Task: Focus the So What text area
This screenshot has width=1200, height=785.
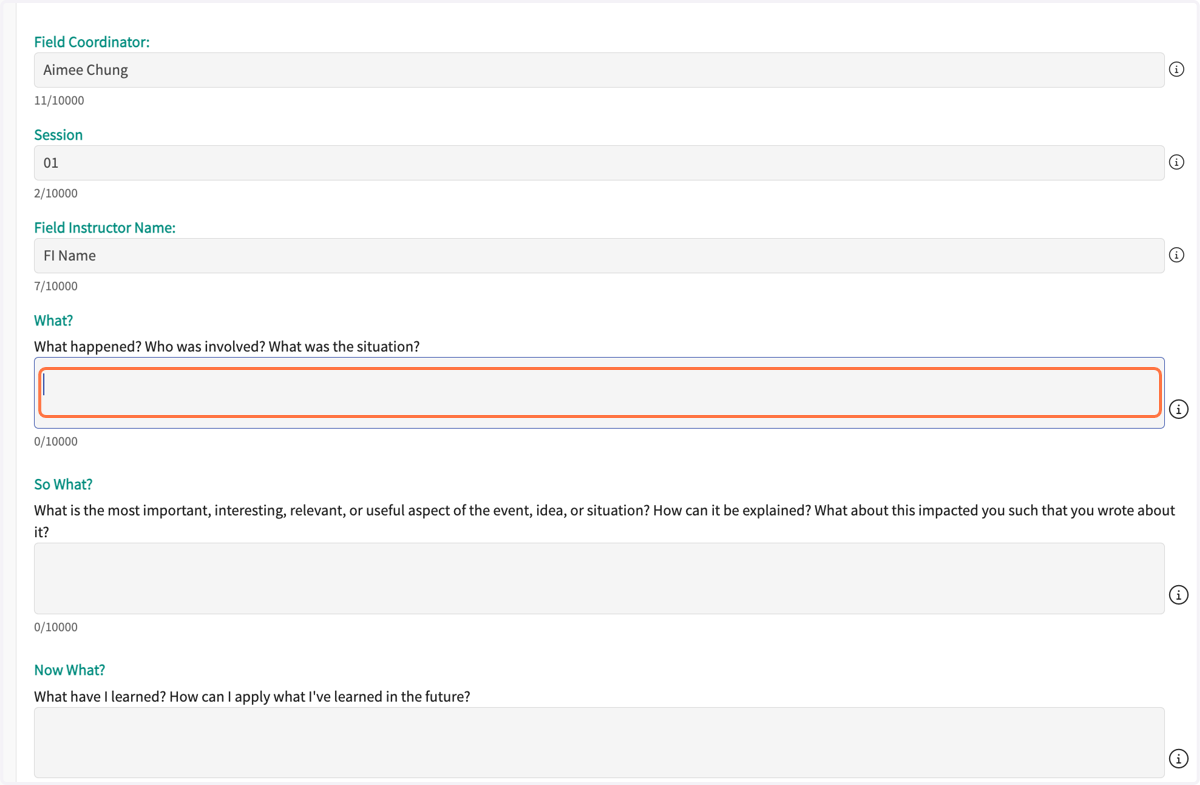Action: click(599, 578)
